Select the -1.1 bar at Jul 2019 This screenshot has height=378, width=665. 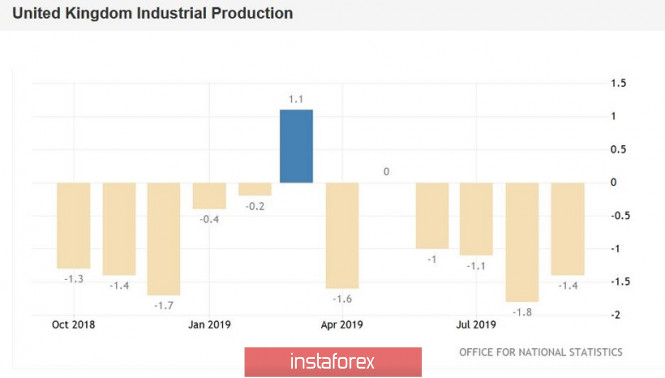click(x=476, y=219)
